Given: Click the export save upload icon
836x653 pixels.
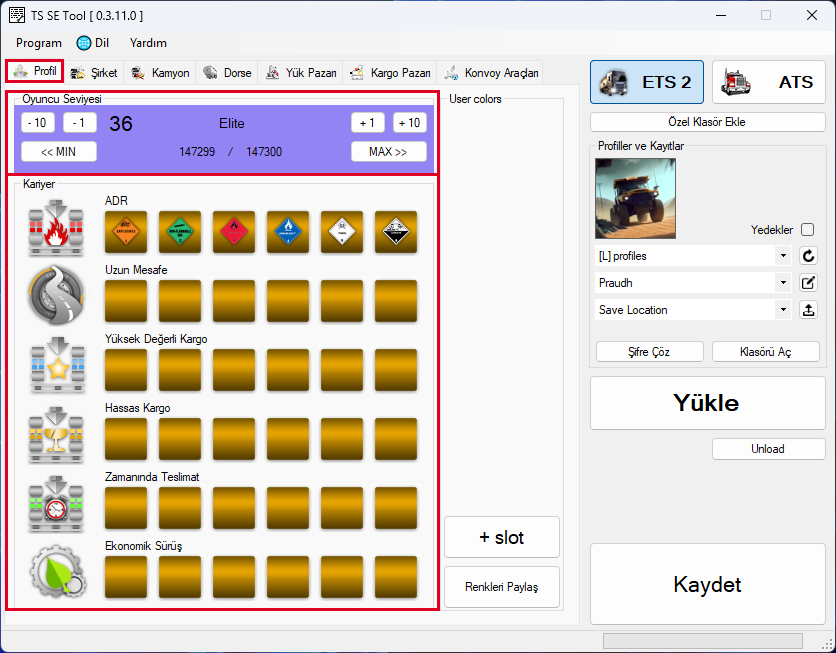Looking at the screenshot, I should click(x=809, y=310).
